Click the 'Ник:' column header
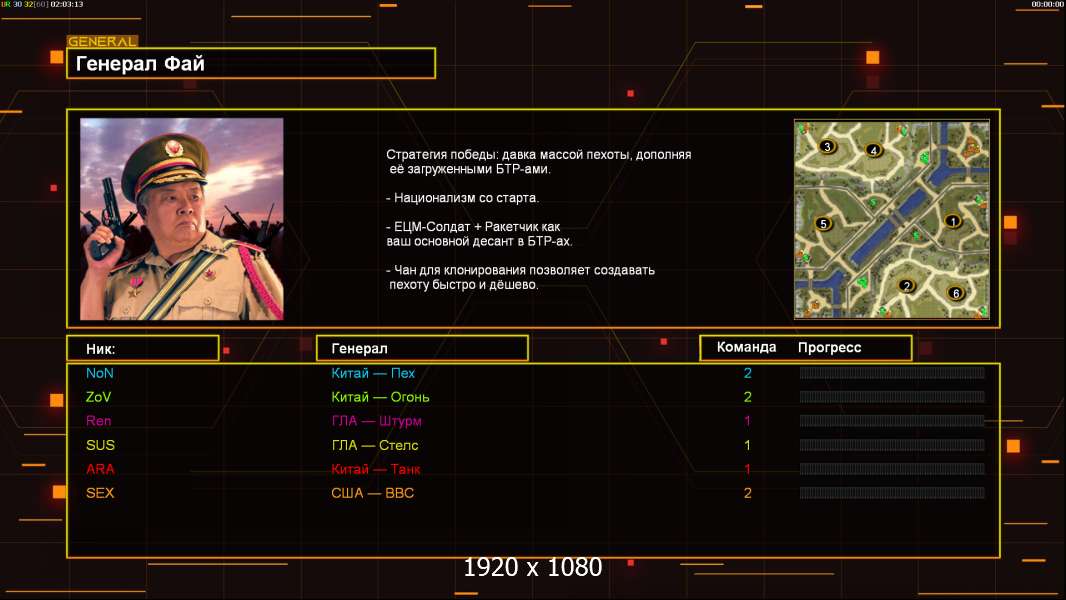 [x=143, y=349]
